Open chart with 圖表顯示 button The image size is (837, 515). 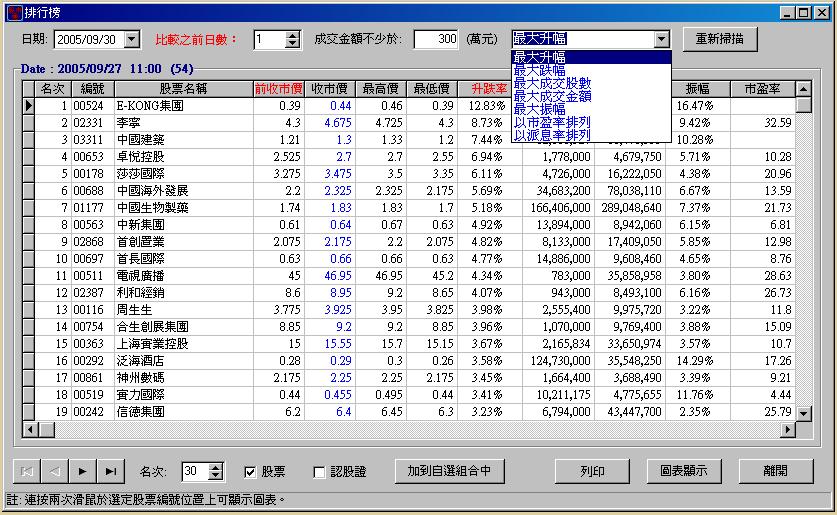[684, 471]
